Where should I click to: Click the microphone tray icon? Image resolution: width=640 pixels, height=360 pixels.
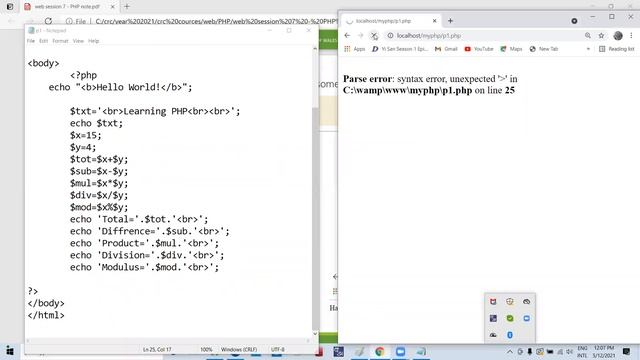pyautogui.click(x=530, y=352)
